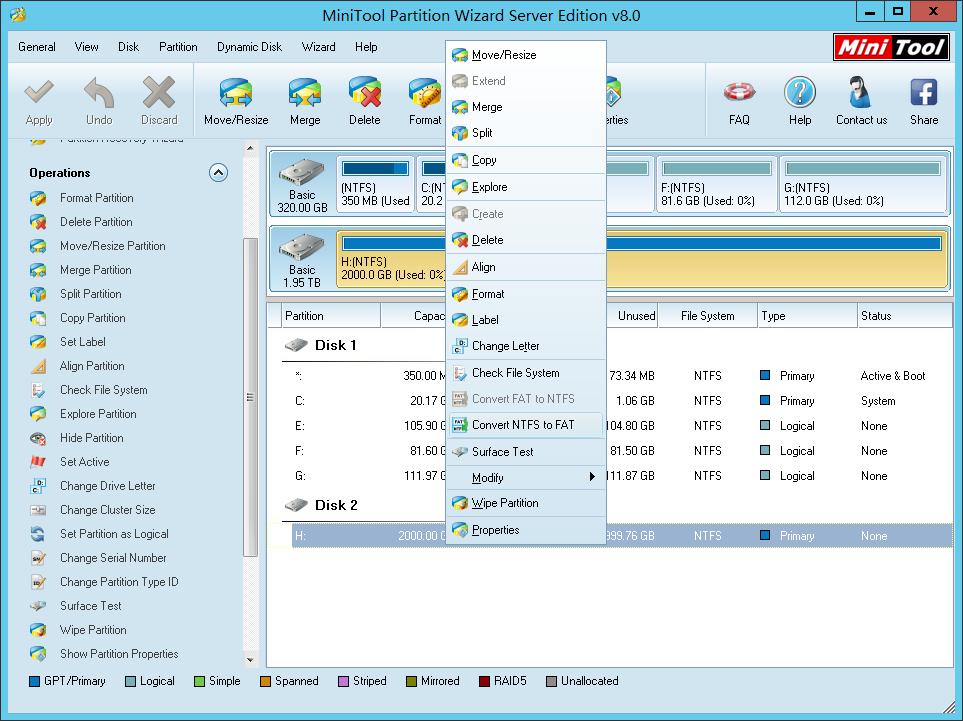This screenshot has width=963, height=721.
Task: Click Copy Partition link in sidebar
Action: click(93, 318)
